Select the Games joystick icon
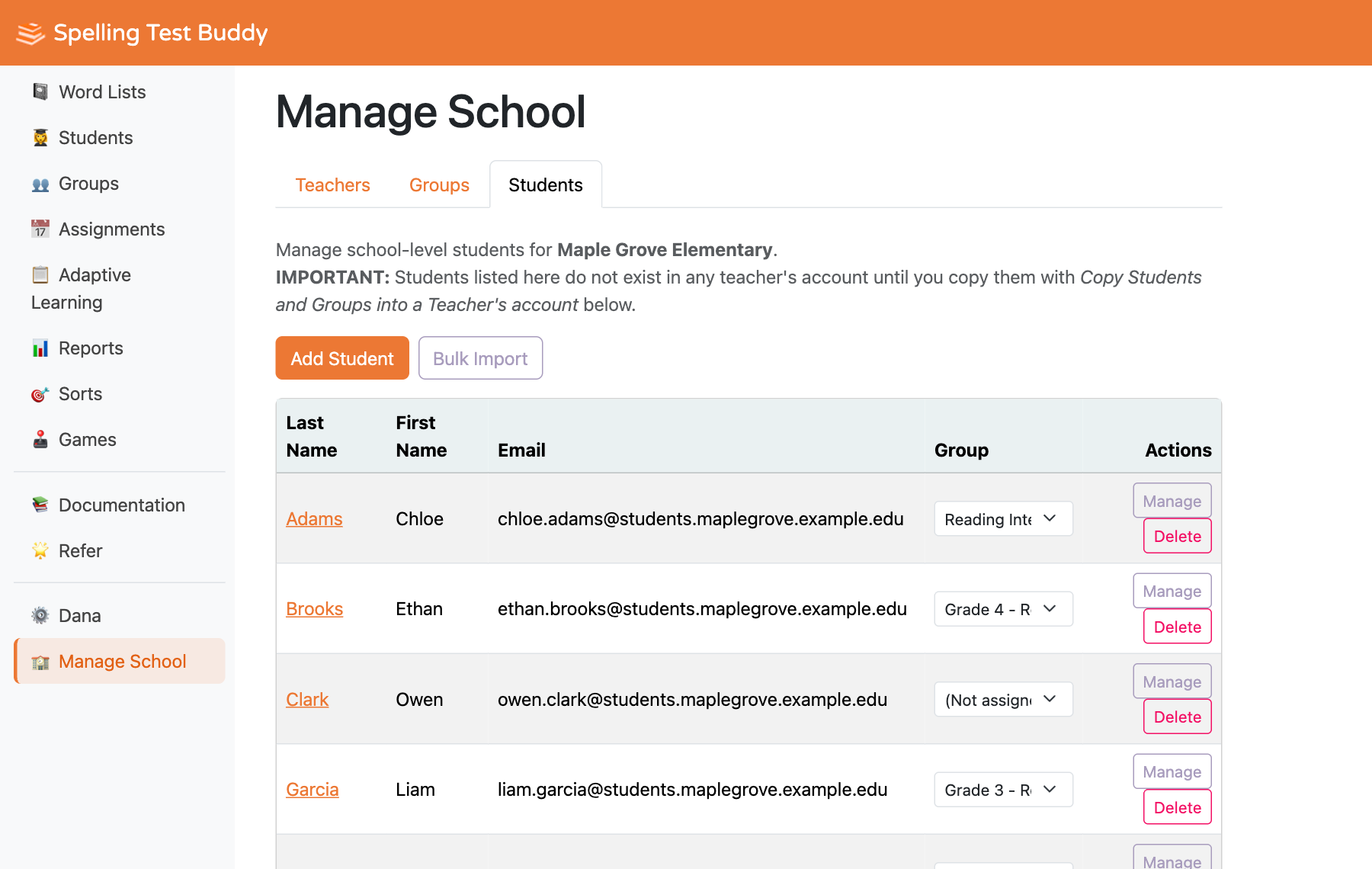 (40, 440)
